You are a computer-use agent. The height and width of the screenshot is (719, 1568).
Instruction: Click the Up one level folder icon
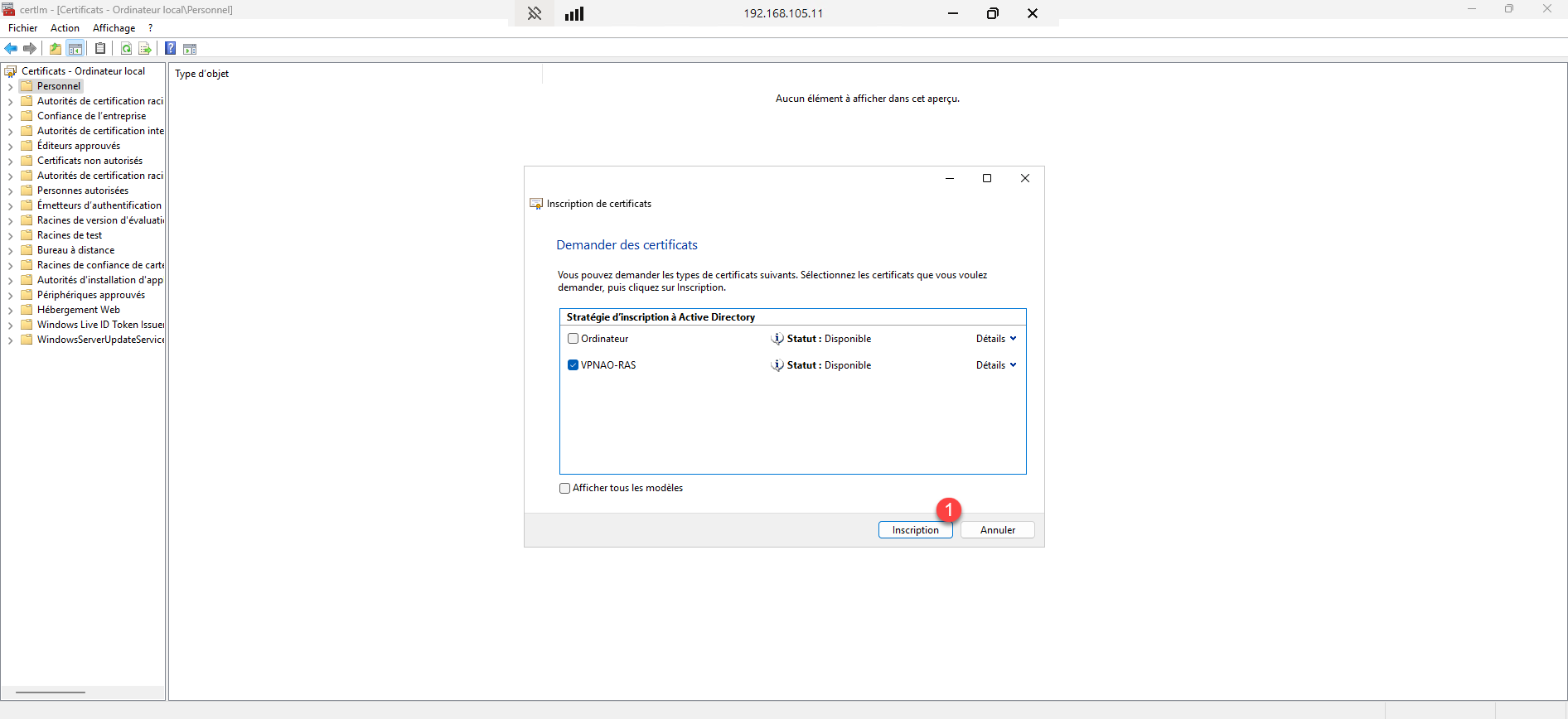[x=56, y=49]
